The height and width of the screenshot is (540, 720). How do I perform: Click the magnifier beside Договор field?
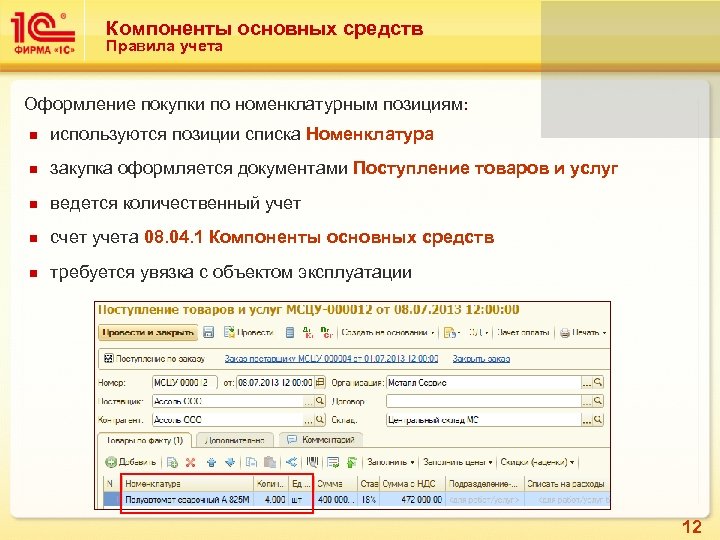point(598,401)
